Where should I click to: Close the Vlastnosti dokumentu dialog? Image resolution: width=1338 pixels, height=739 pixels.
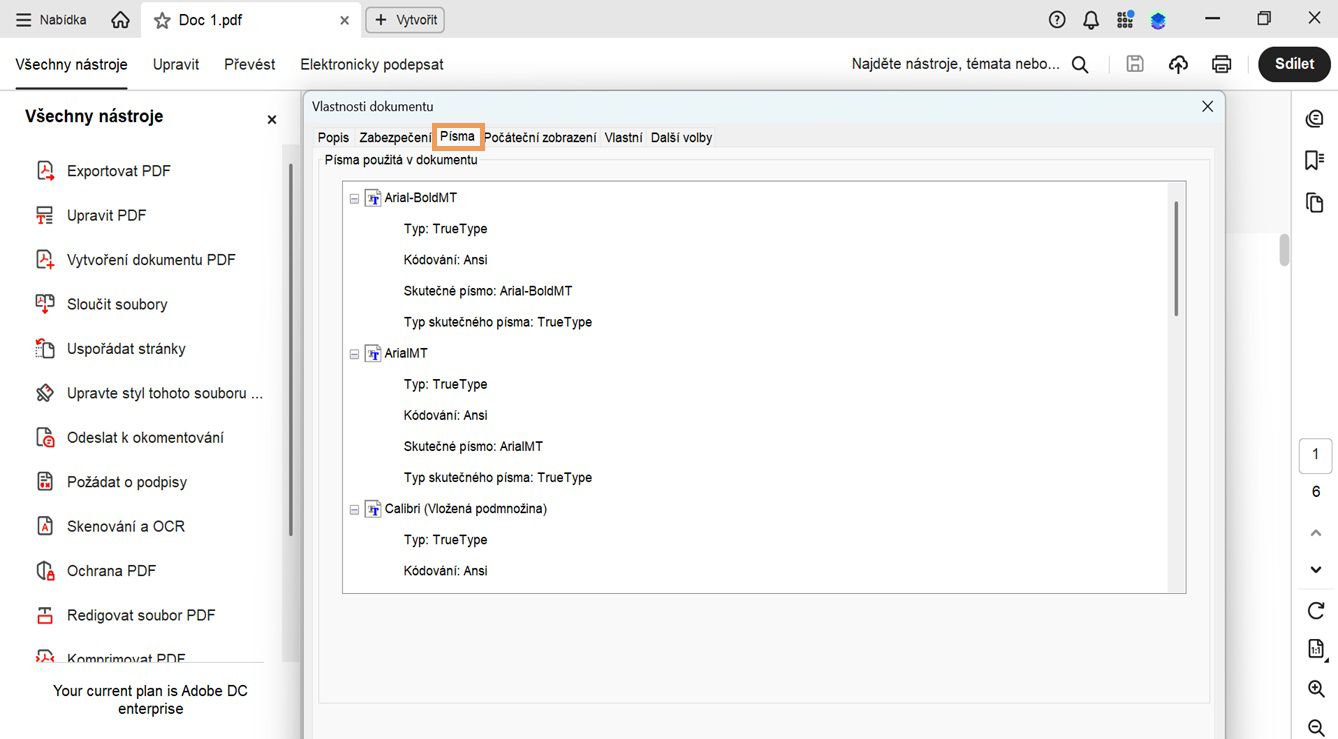1207,106
